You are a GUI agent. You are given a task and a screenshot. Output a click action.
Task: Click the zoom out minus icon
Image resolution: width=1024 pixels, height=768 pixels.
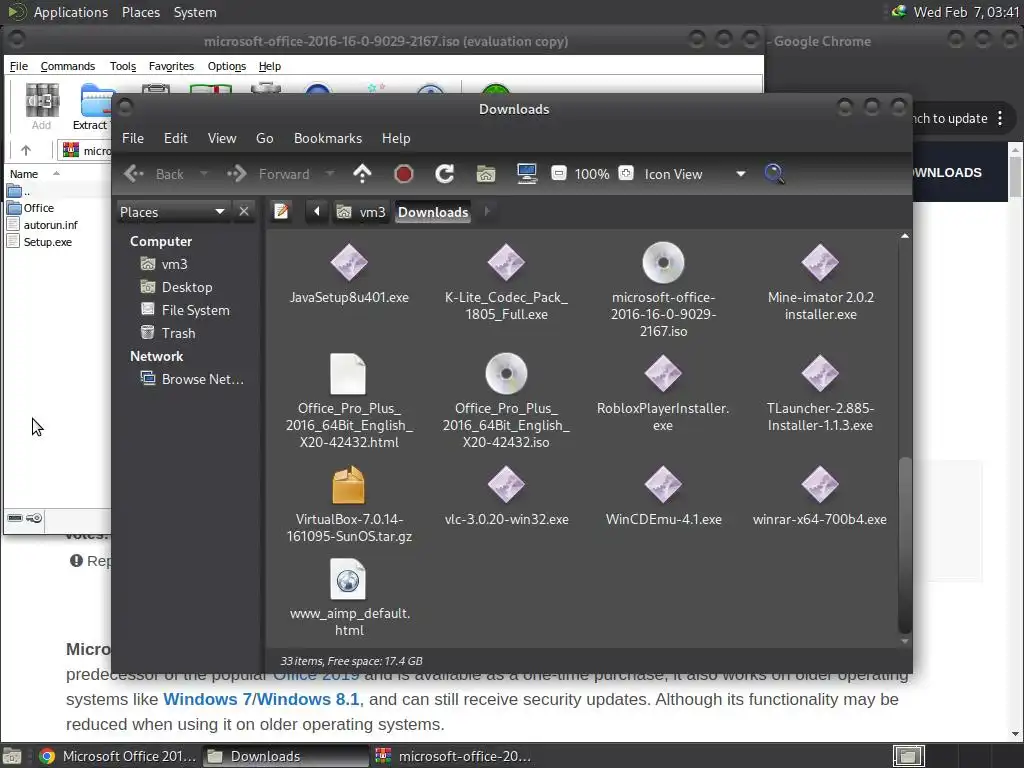click(559, 173)
